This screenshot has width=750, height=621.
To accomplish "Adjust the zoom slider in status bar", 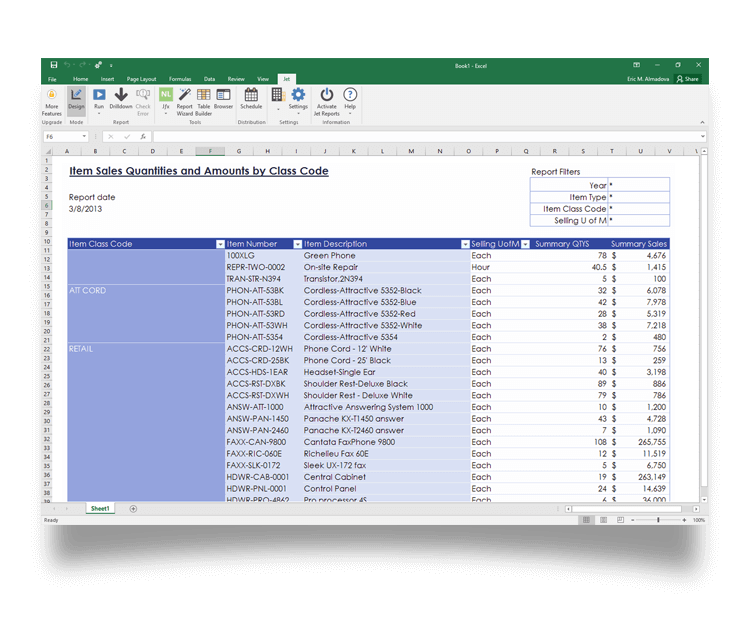I will click(658, 520).
